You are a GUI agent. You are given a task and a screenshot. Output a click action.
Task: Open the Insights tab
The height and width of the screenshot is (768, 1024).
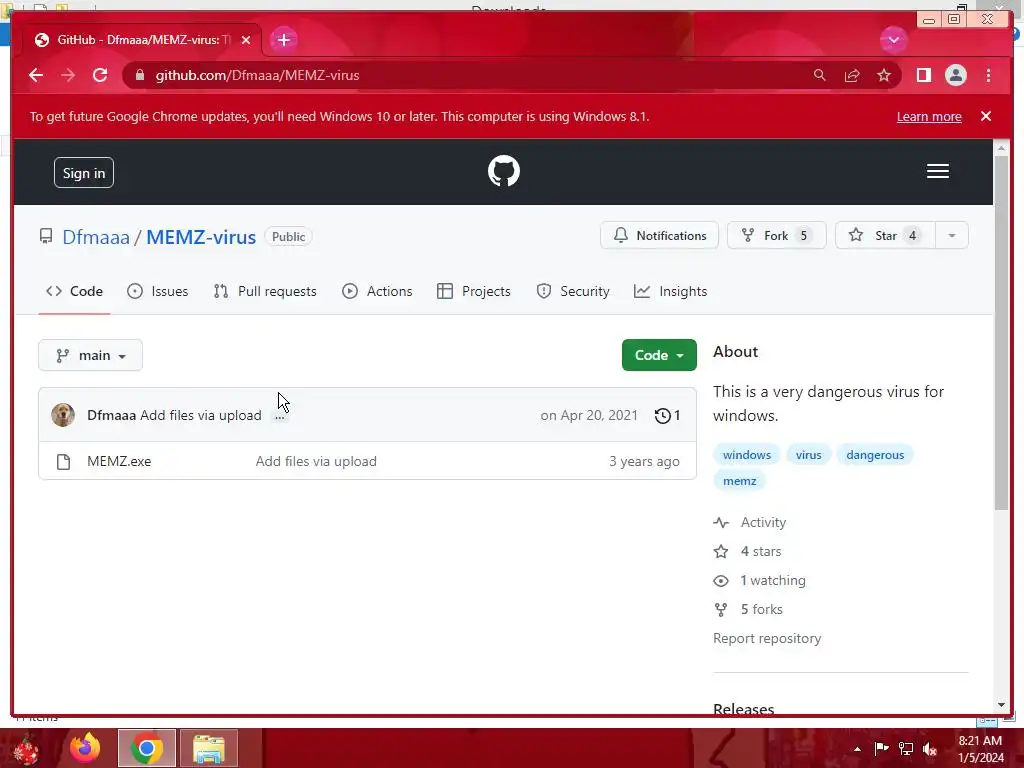point(671,291)
